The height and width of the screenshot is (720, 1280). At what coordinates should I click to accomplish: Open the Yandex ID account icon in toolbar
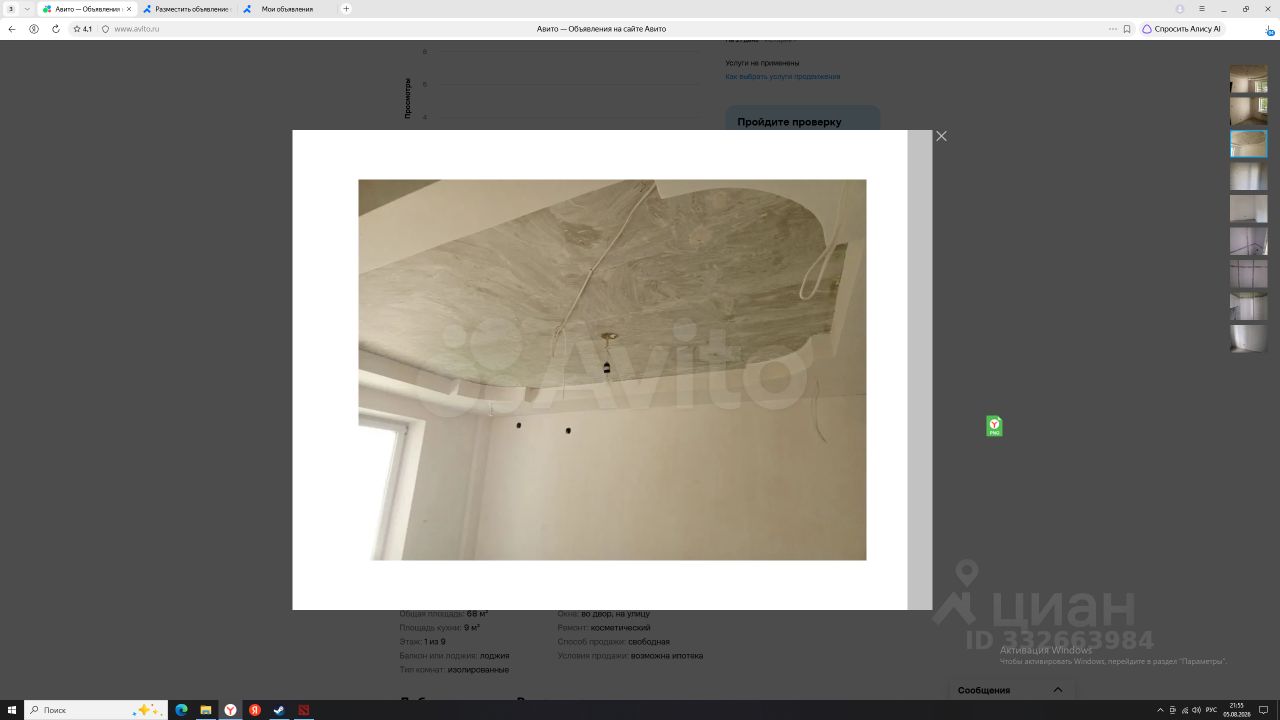[34, 29]
